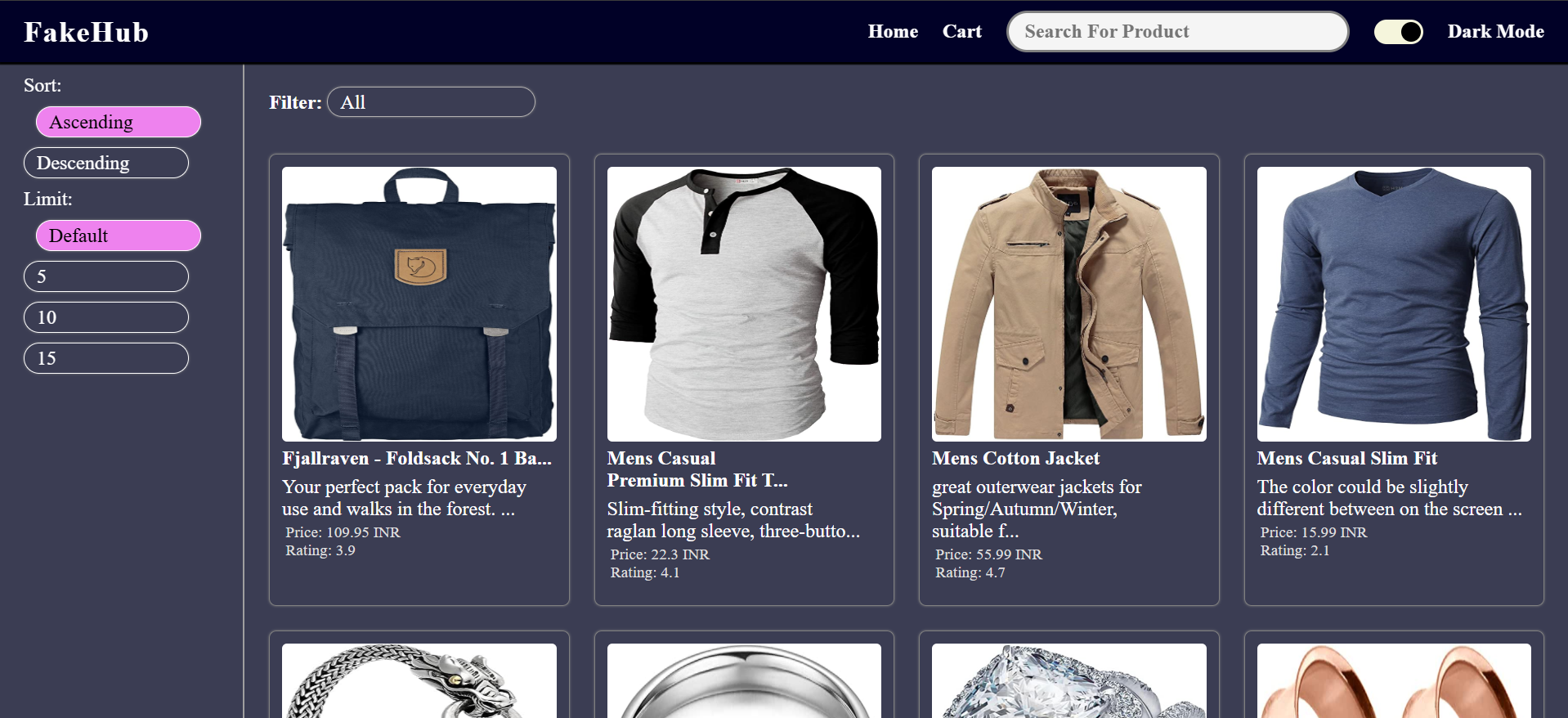Select Descending sort option
Viewport: 1568px width, 718px height.
[106, 163]
